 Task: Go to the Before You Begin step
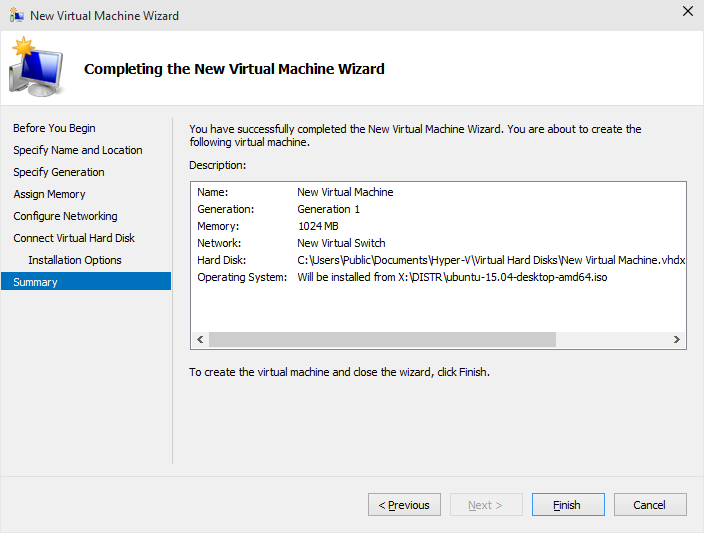[x=54, y=128]
